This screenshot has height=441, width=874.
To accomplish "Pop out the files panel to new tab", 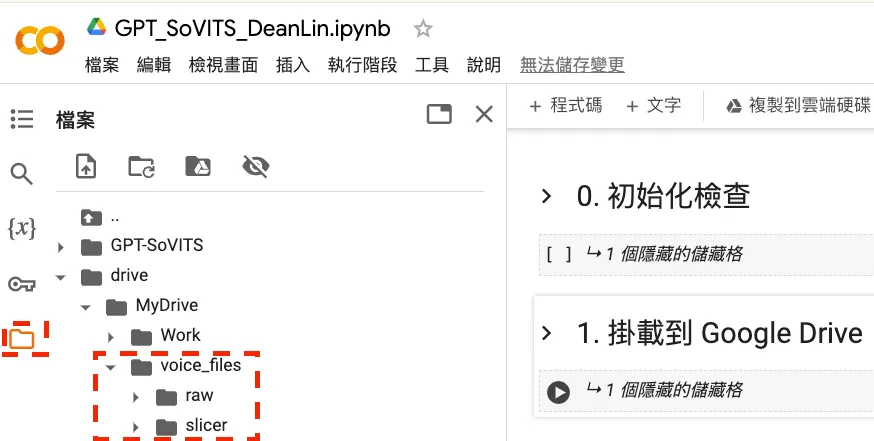I will 439,114.
